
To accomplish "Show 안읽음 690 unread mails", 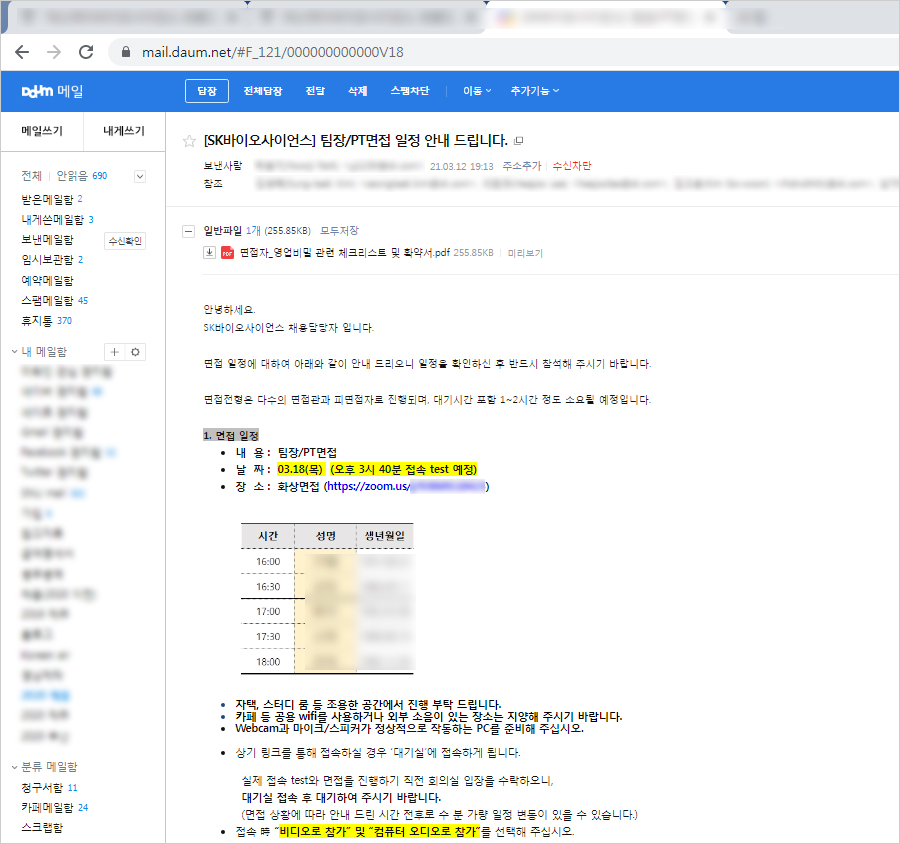I will 82,176.
